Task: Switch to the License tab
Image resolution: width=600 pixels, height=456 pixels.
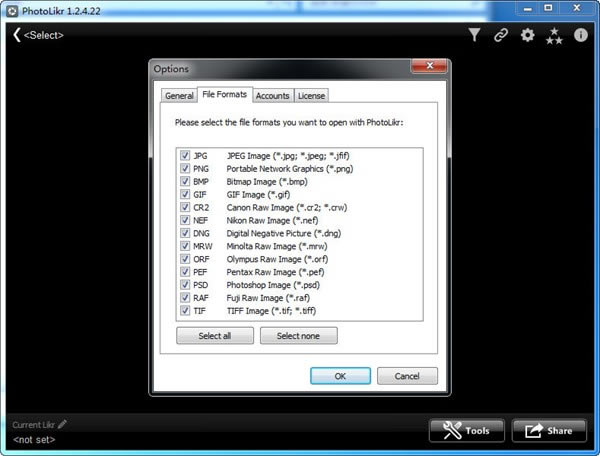Action: click(x=311, y=96)
